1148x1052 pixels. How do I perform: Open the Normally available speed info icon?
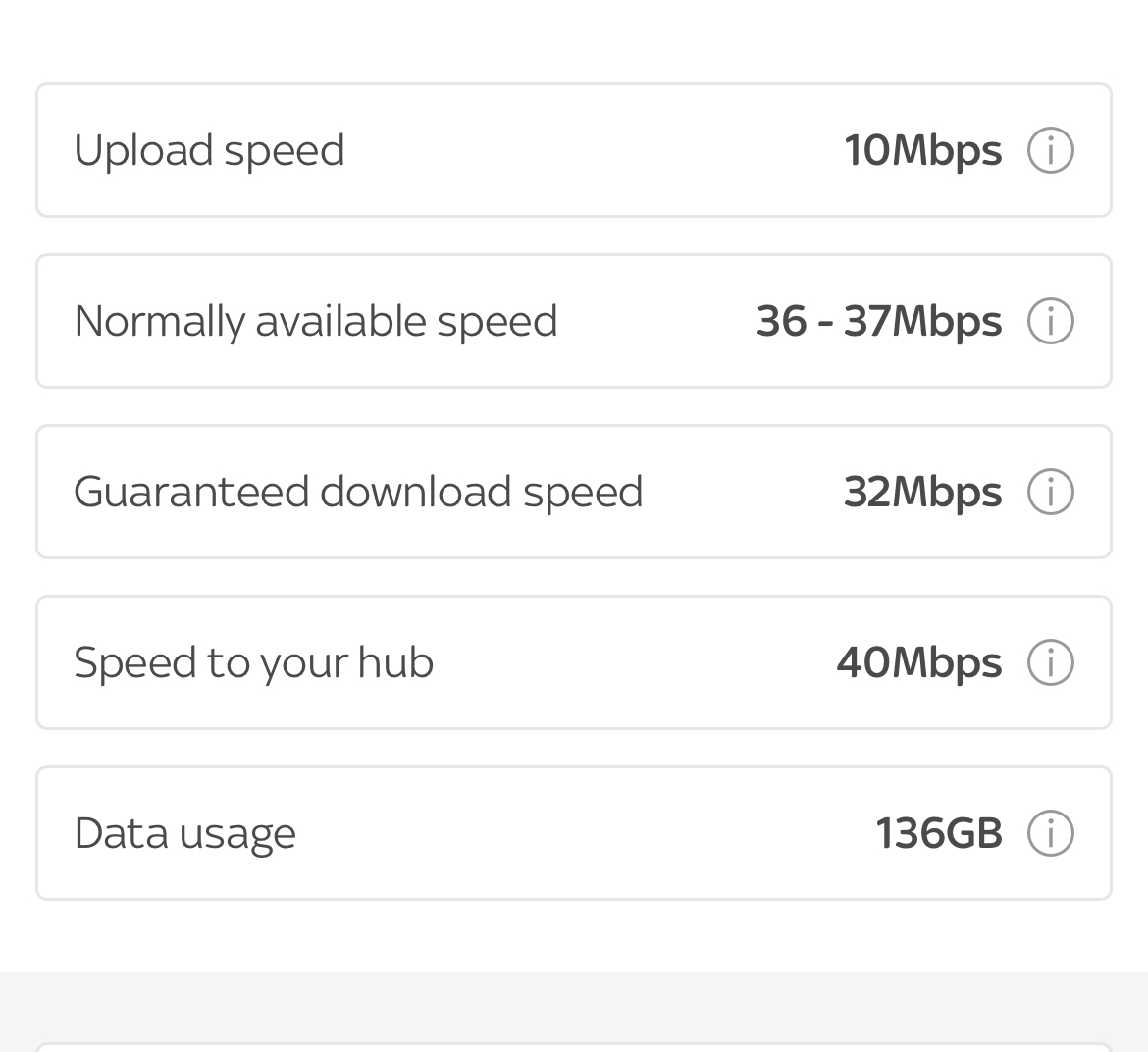[1050, 321]
